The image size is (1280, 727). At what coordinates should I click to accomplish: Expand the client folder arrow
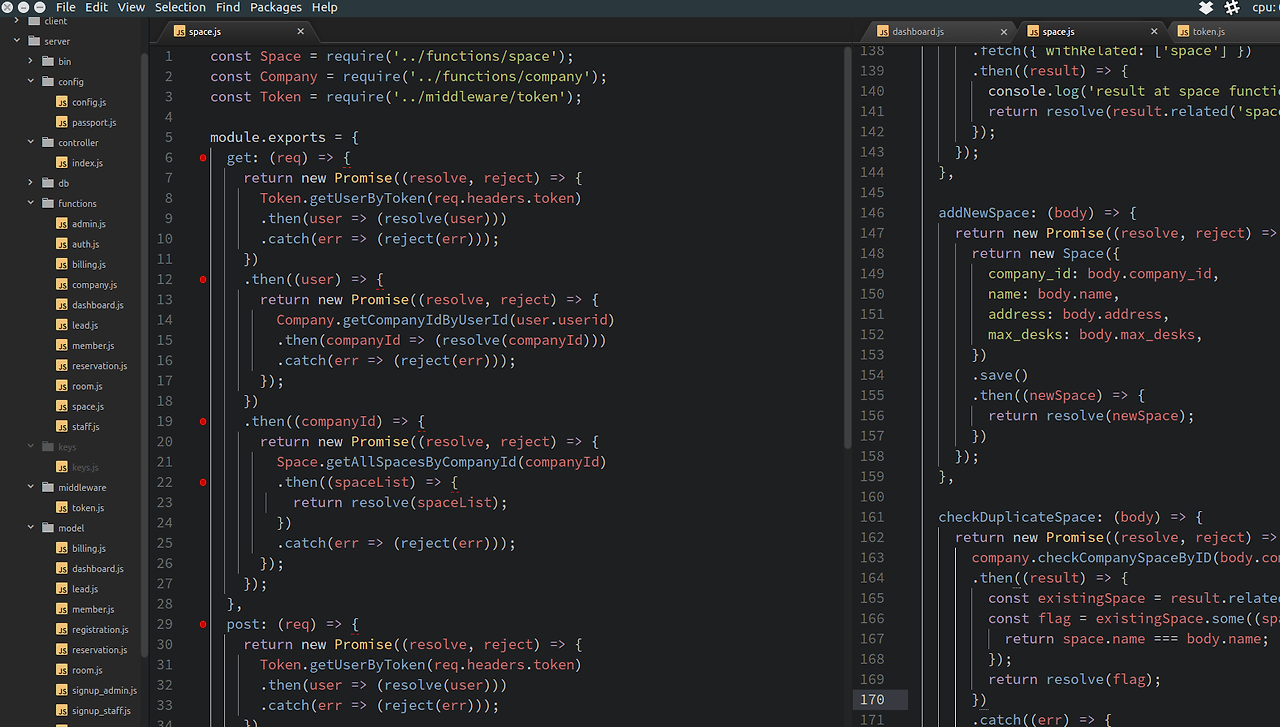pos(17,21)
